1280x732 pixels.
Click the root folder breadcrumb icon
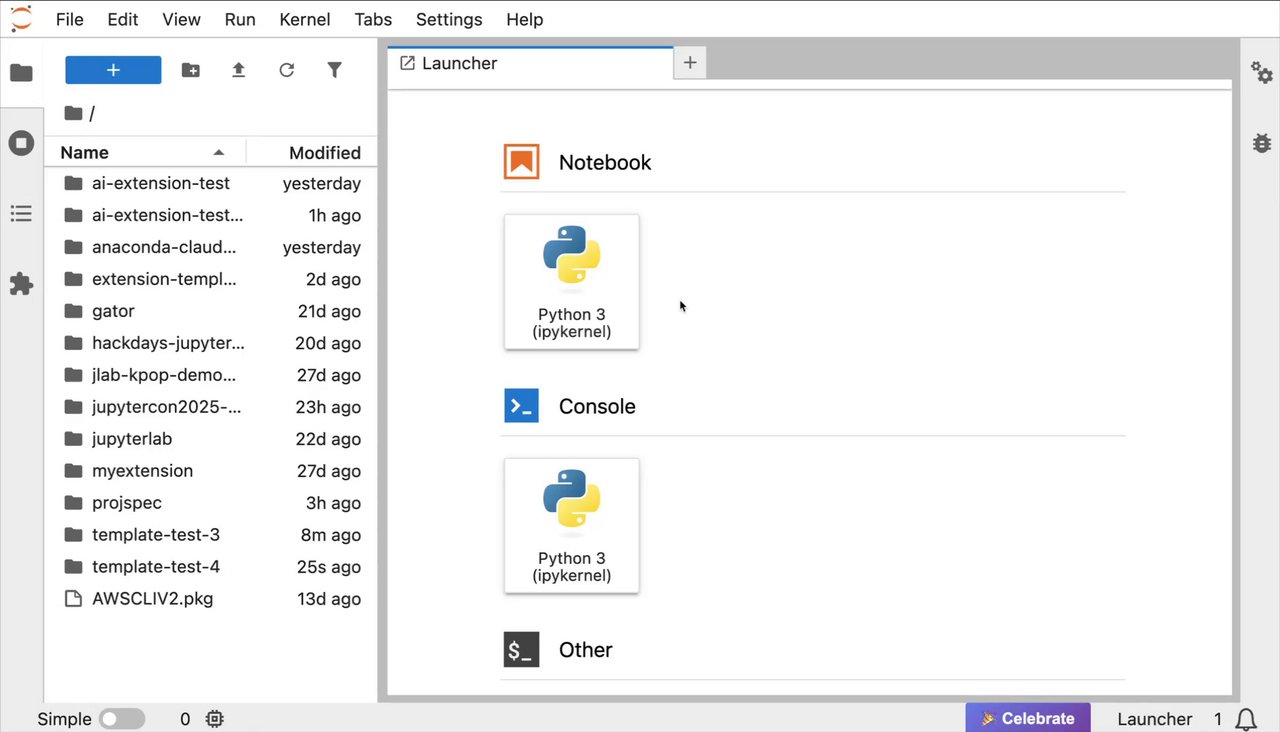coord(73,113)
